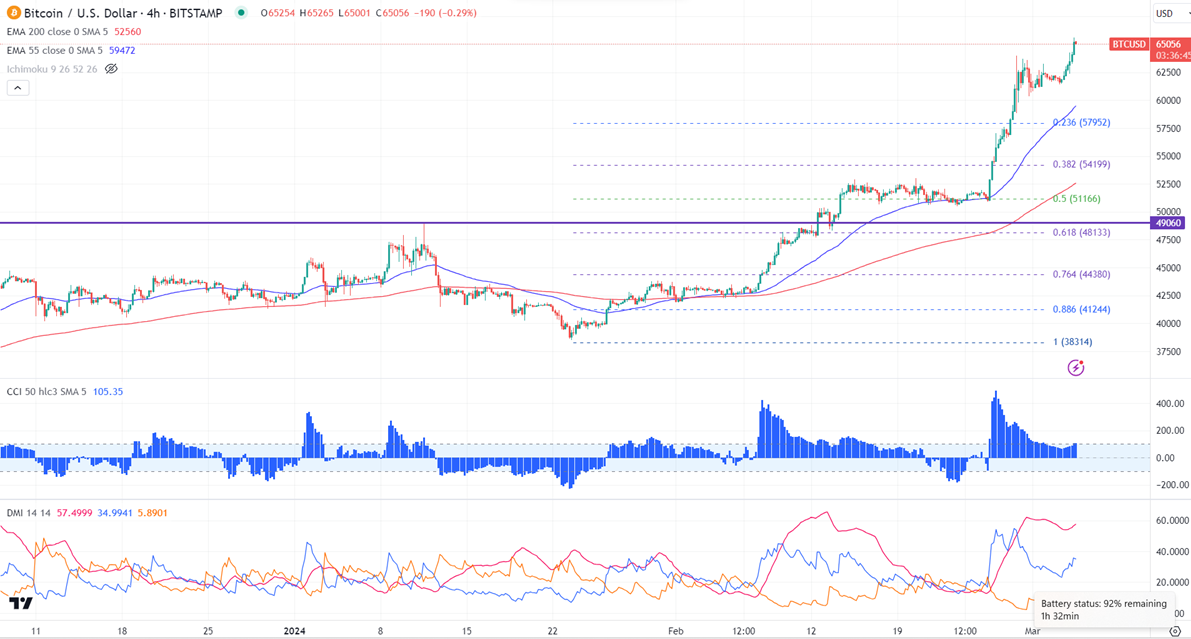The width and height of the screenshot is (1191, 639).
Task: Click the 0.618 (48133) Fibonacci level label
Action: click(x=1082, y=233)
